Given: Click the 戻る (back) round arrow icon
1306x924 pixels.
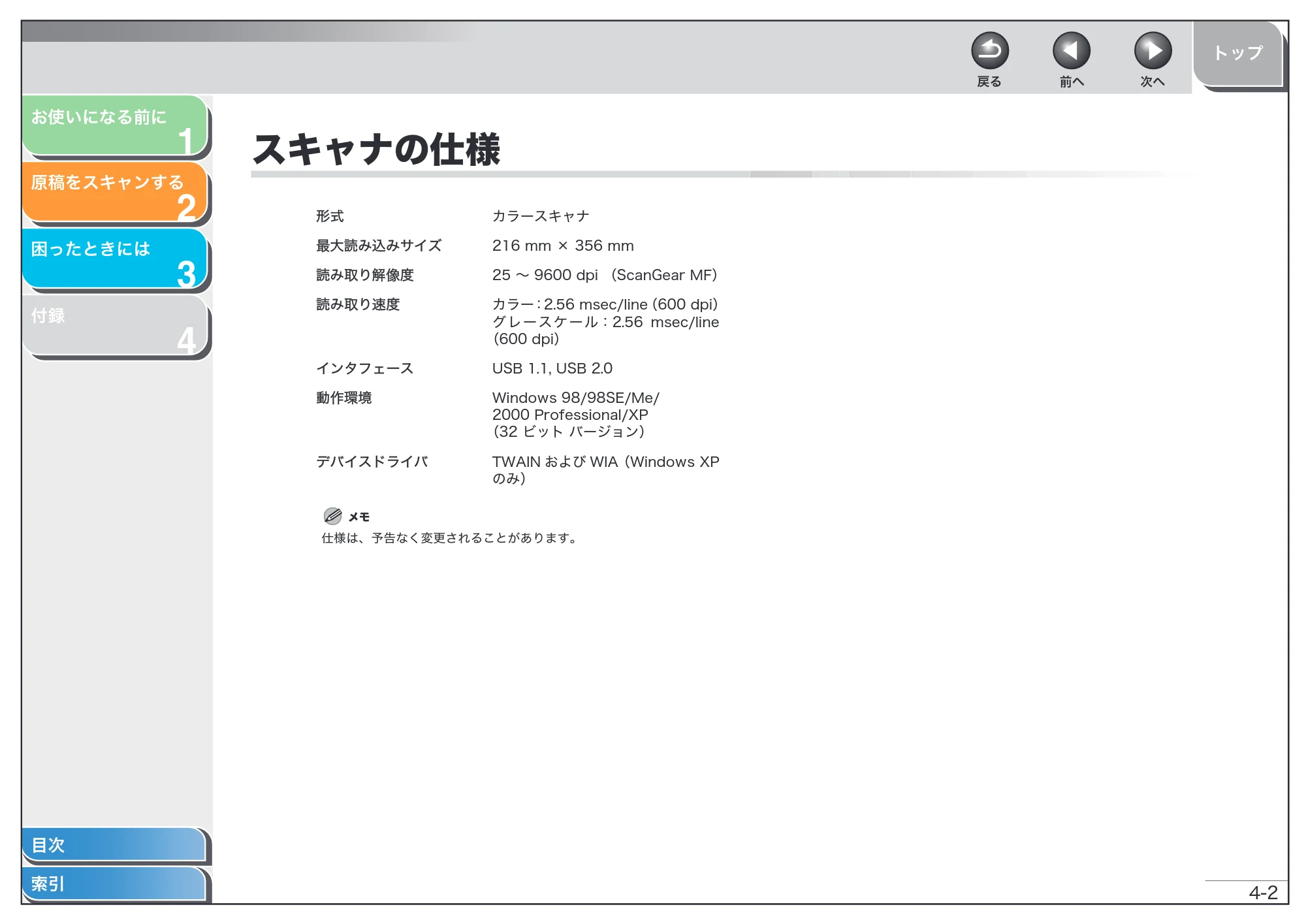Looking at the screenshot, I should coord(989,51).
